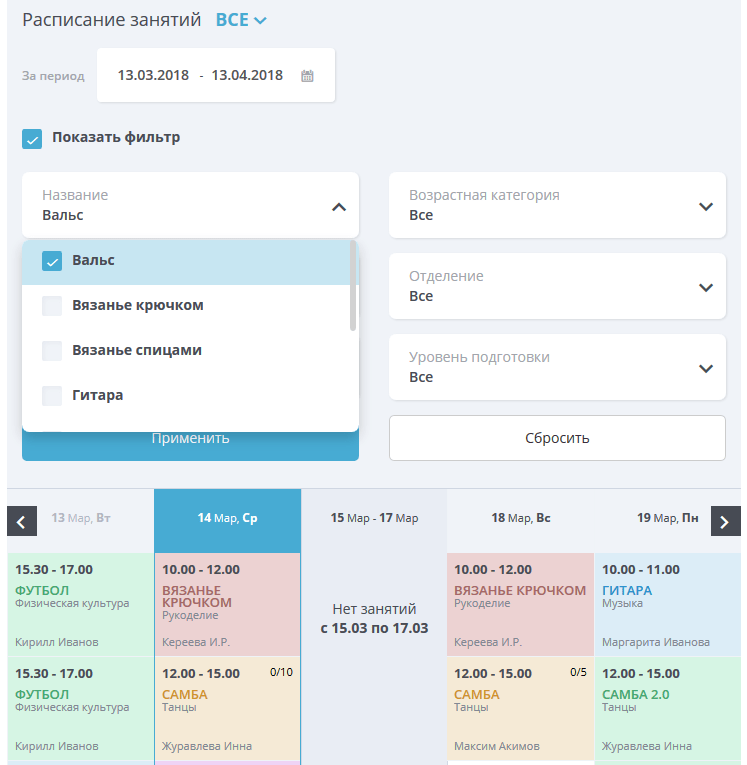Tick the Вязанье крючком checkbox
The width and height of the screenshot is (747, 765).
tap(52, 306)
